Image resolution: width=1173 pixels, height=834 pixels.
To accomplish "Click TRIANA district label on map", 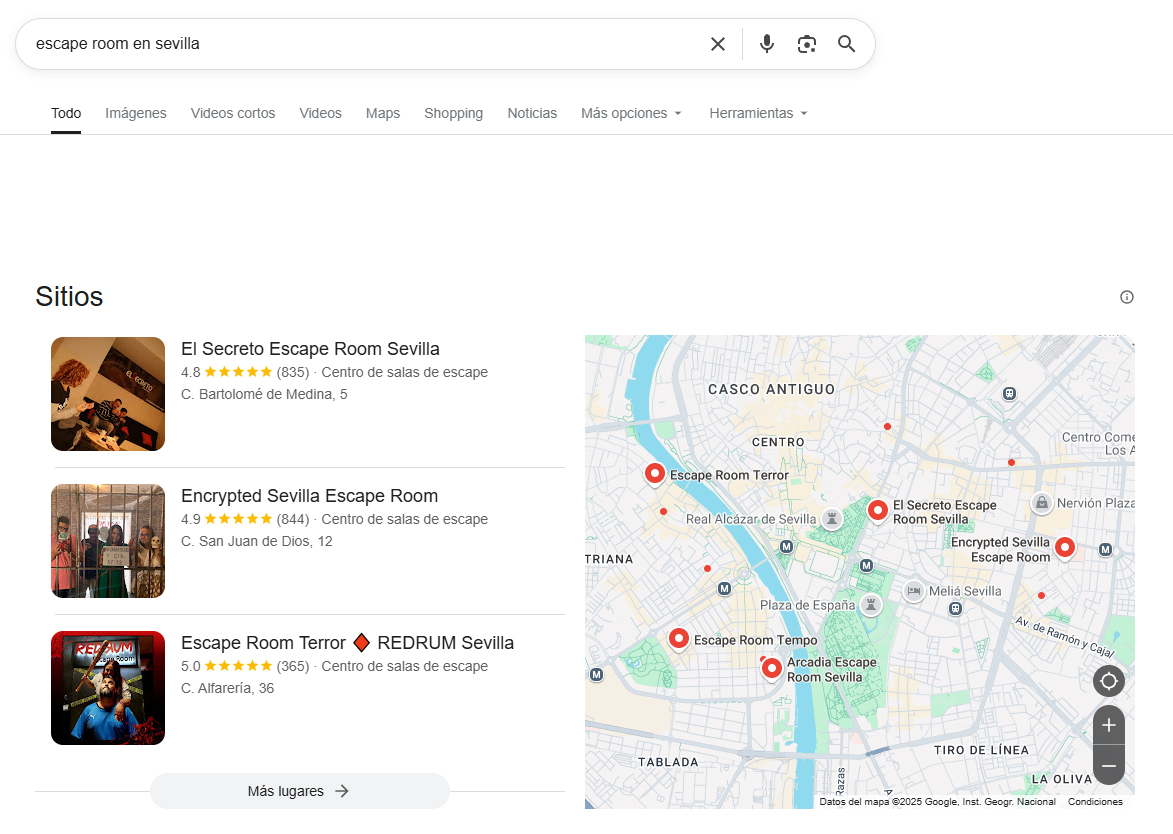I will (x=609, y=559).
